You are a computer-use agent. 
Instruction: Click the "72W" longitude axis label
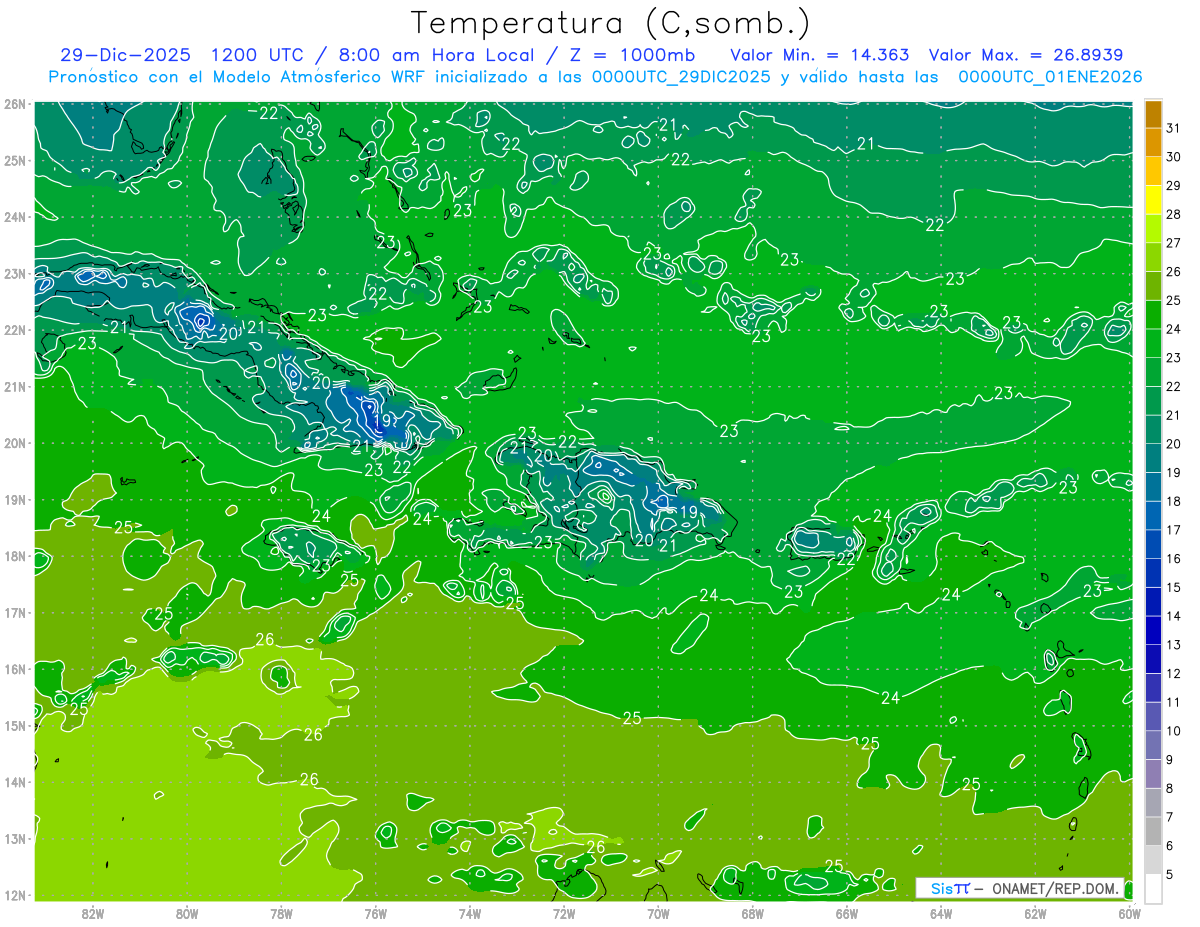pos(564,913)
